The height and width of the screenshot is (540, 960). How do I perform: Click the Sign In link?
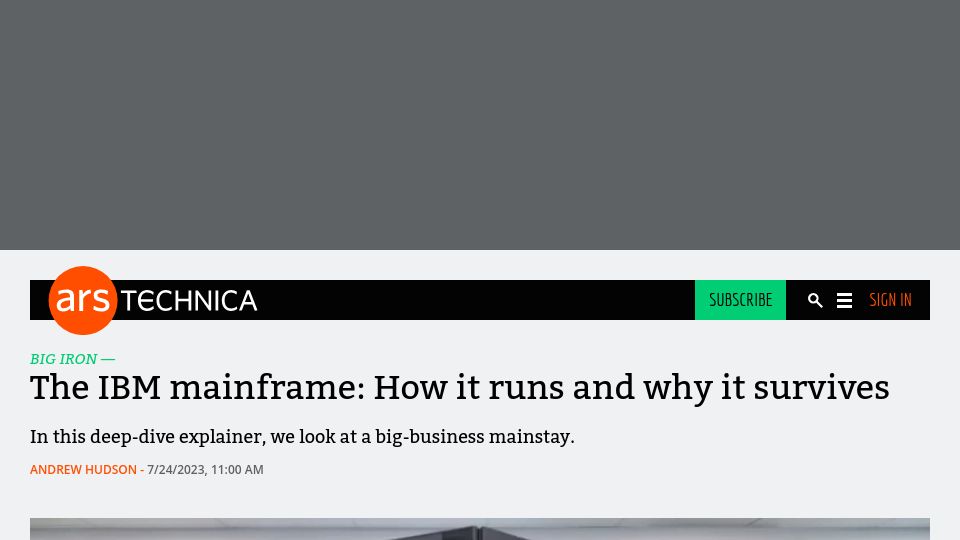pyautogui.click(x=890, y=300)
